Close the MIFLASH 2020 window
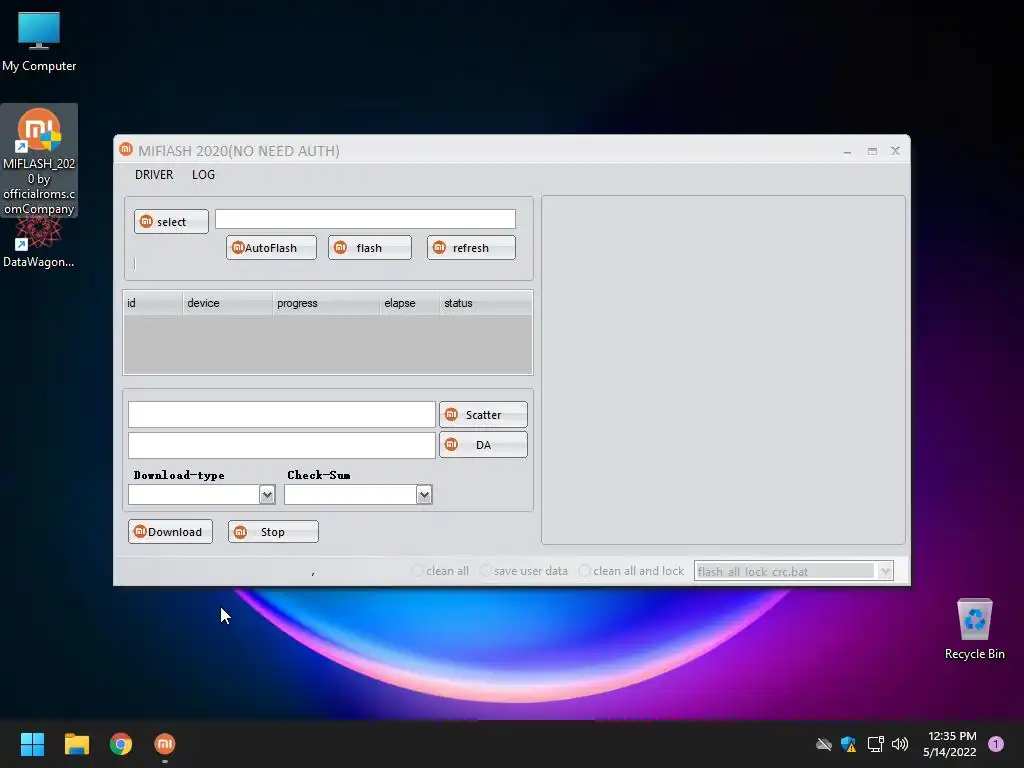 pyautogui.click(x=895, y=151)
